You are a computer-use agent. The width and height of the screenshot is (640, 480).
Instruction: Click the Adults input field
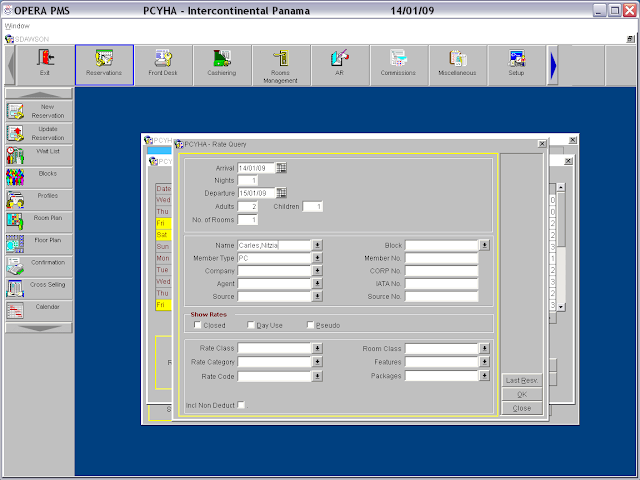pos(247,207)
